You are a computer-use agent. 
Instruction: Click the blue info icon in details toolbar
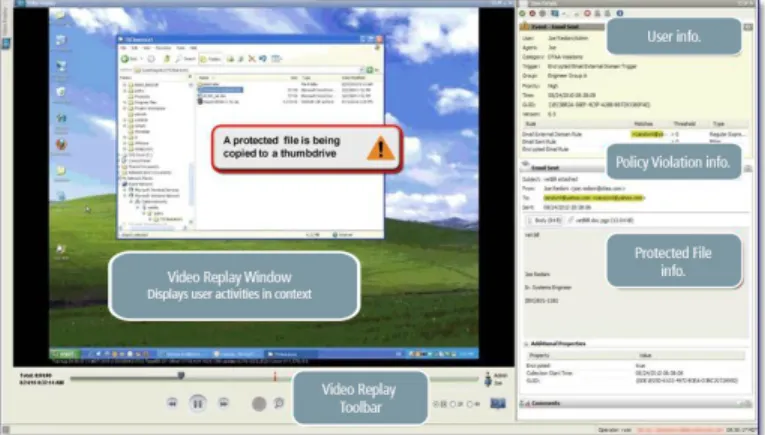tap(620, 14)
